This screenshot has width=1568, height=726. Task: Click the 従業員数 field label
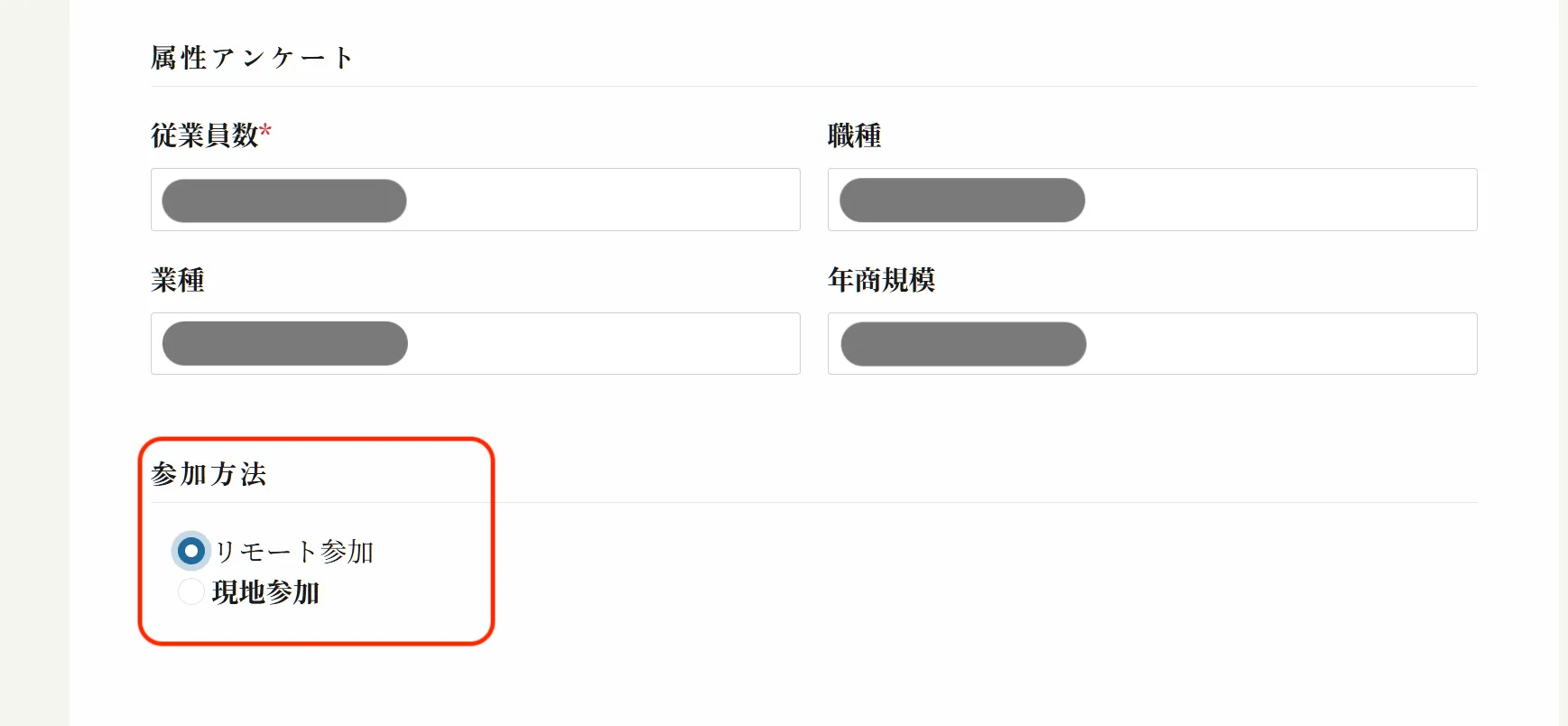[205, 136]
